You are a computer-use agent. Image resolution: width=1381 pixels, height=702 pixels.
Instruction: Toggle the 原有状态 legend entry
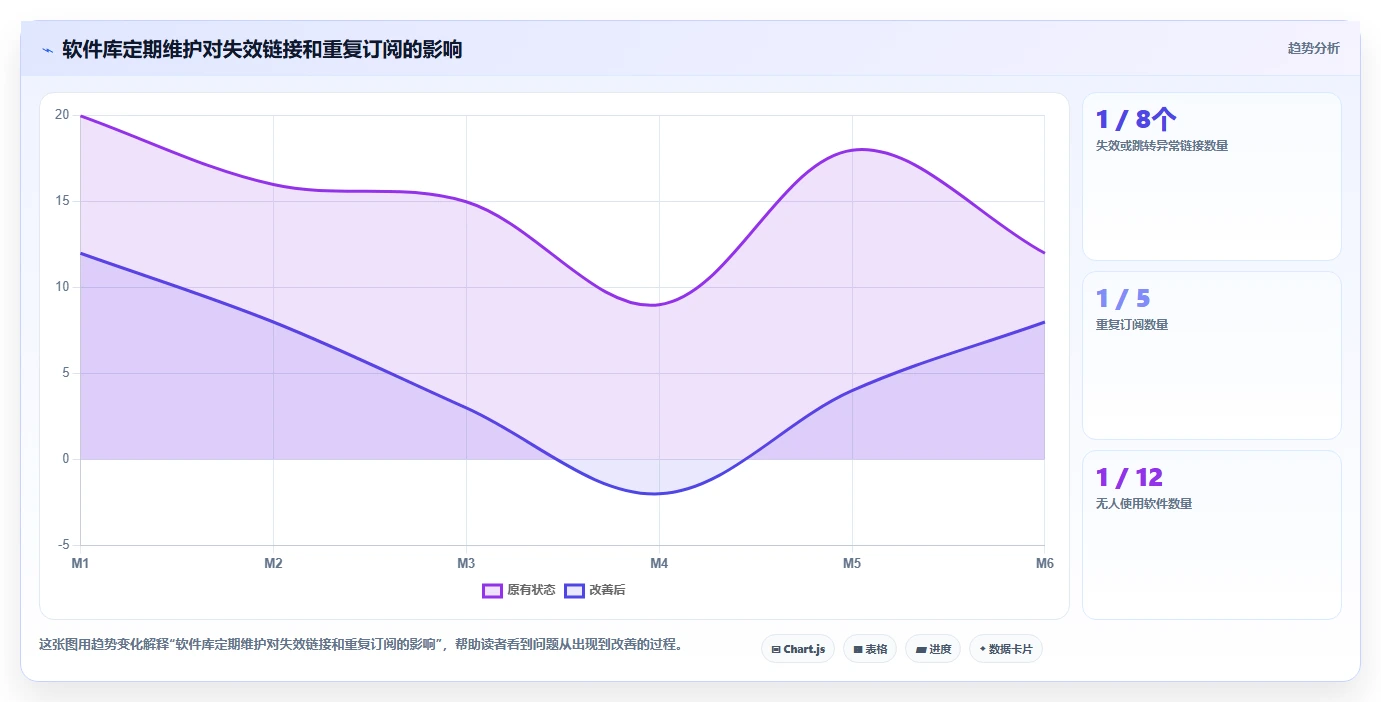pos(519,590)
